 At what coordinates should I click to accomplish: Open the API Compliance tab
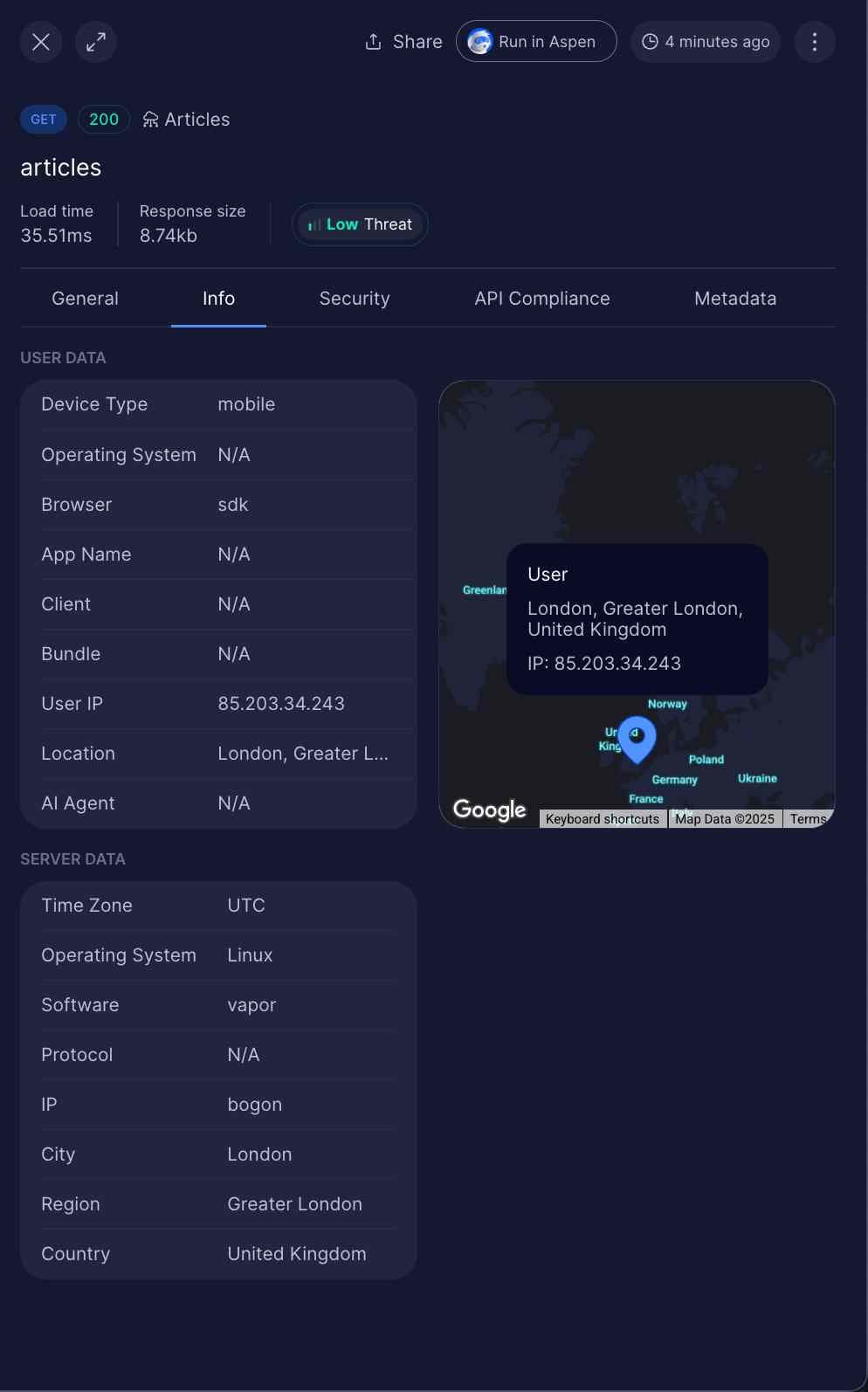[542, 299]
